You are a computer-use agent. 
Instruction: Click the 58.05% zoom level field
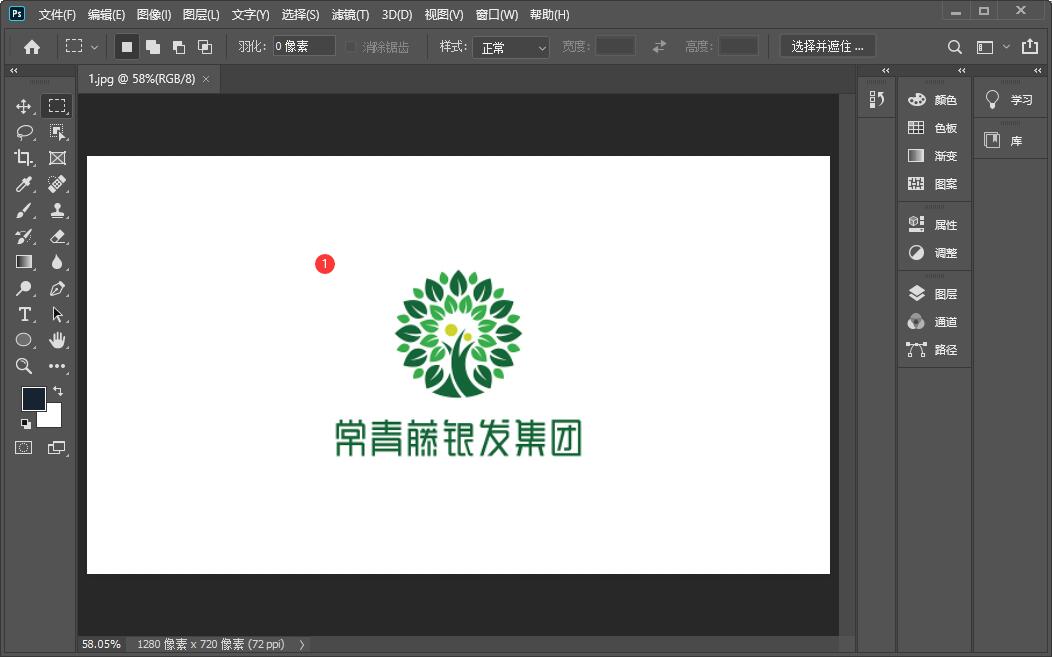coord(101,644)
